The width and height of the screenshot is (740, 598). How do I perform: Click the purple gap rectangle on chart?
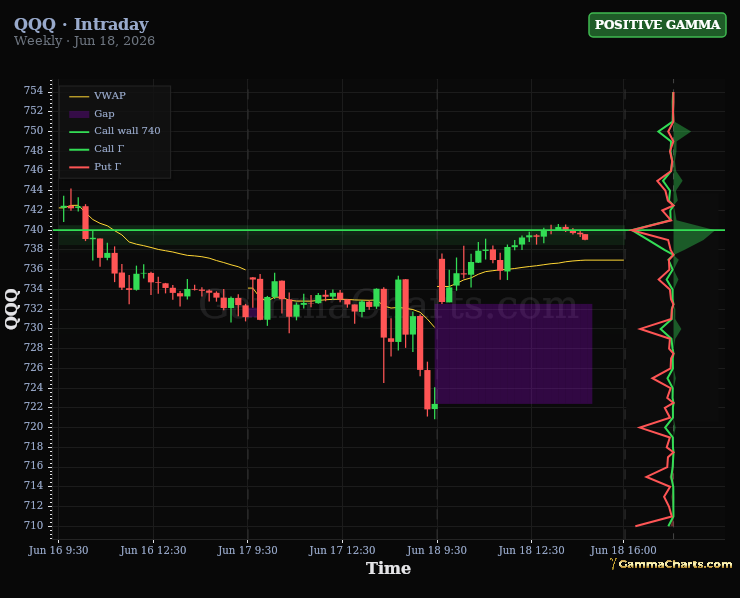[x=513, y=354]
